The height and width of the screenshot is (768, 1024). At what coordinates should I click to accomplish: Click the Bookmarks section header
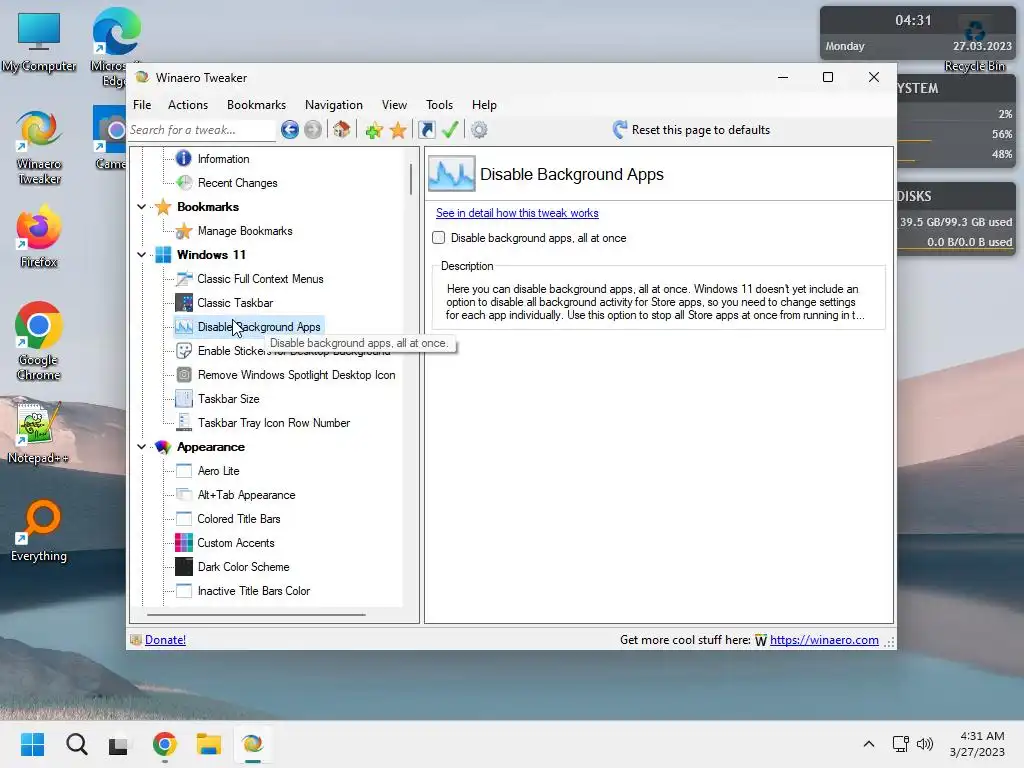pos(208,207)
